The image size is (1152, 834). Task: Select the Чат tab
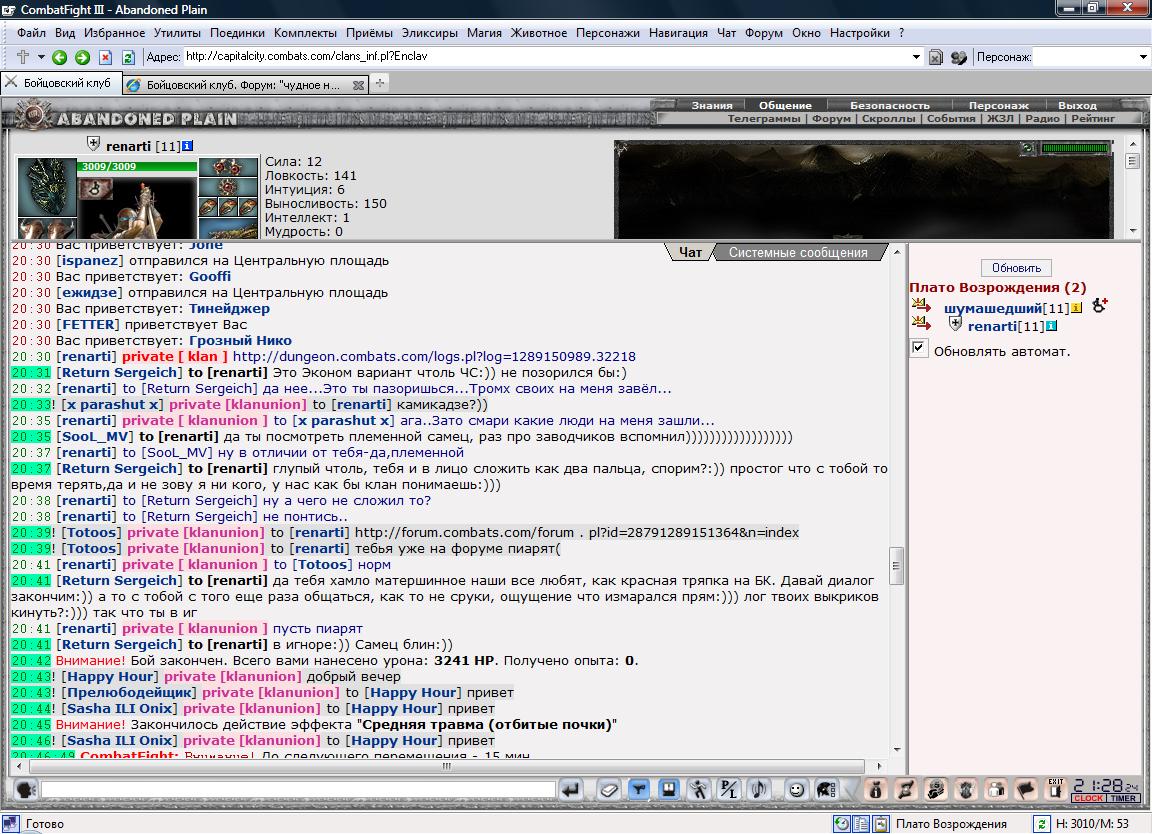[690, 253]
